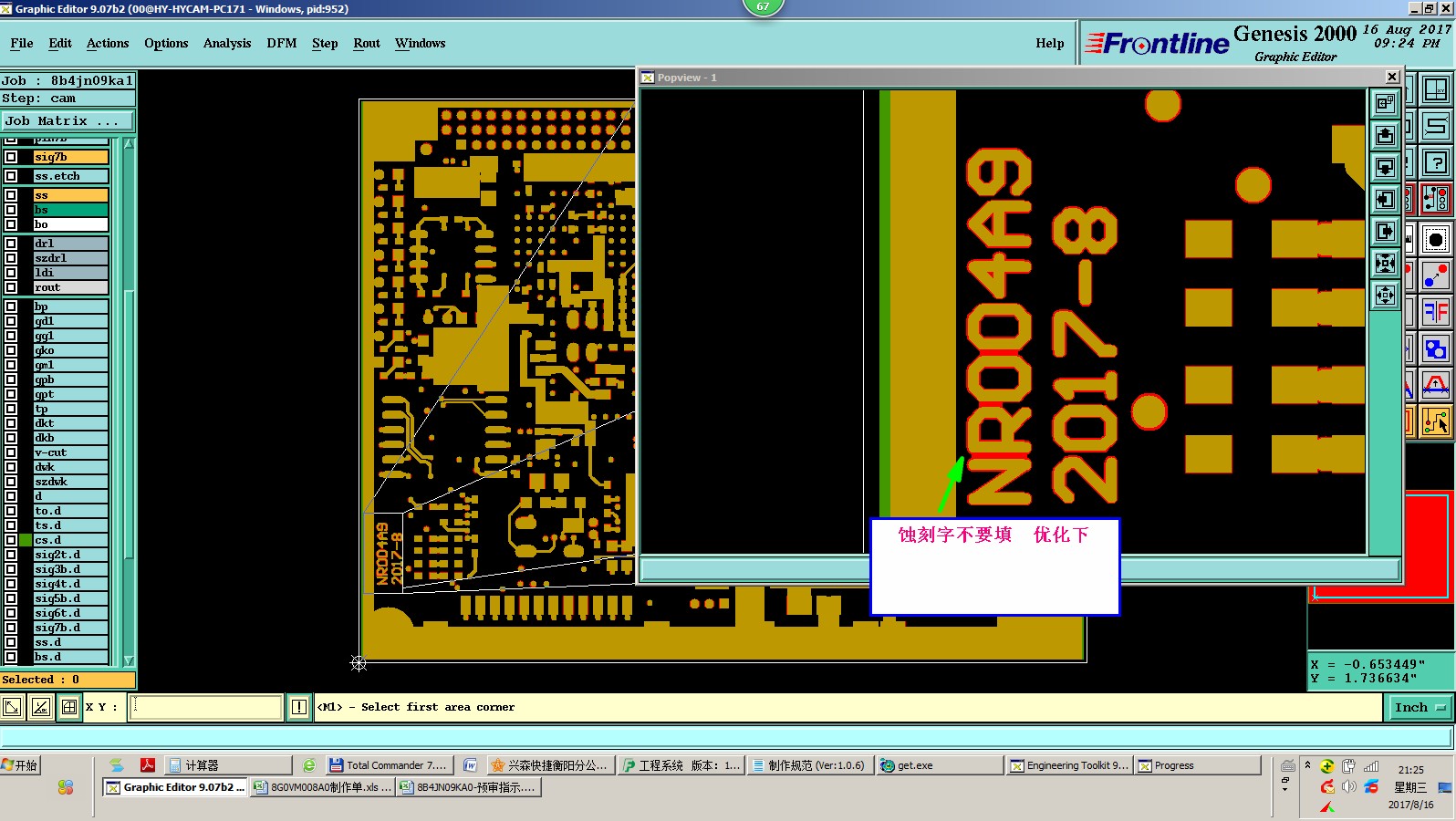Click the Popview zoom out arrows icon
Viewport: 1456px width, 821px height.
[x=1385, y=296]
